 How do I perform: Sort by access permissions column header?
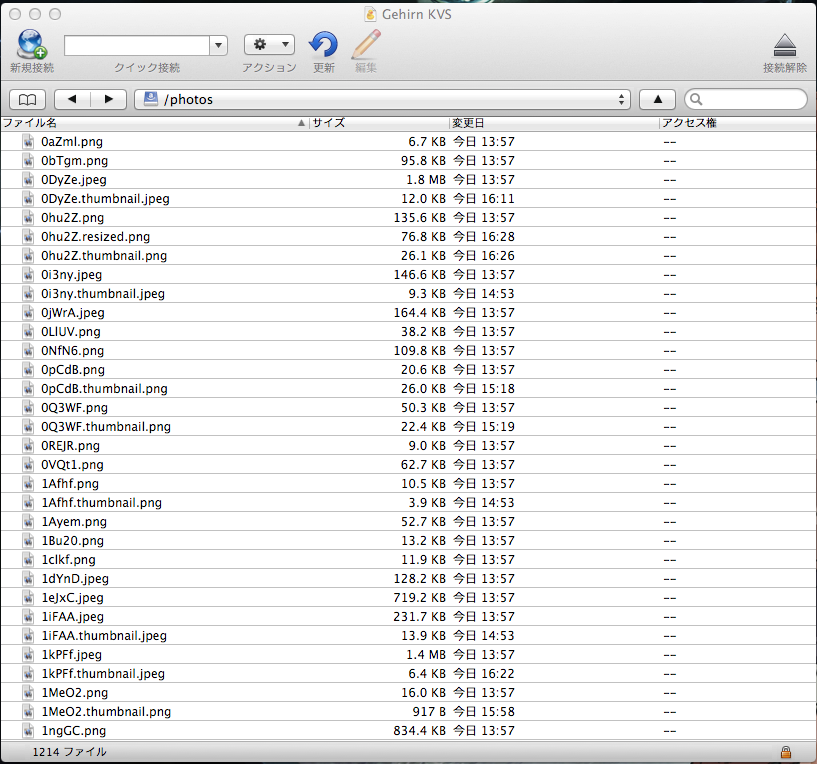click(x=735, y=123)
